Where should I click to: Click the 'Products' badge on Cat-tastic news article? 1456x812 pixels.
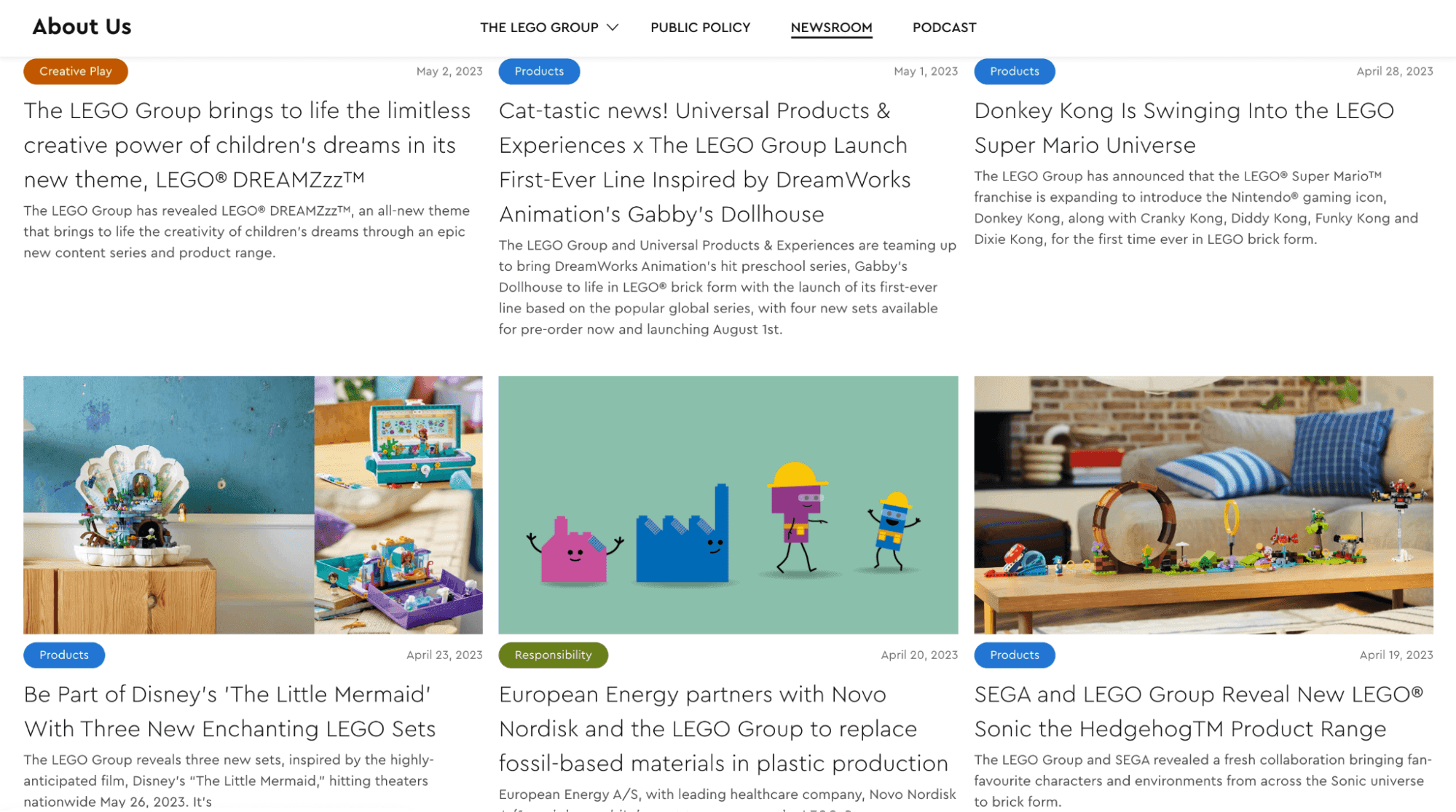pos(539,71)
